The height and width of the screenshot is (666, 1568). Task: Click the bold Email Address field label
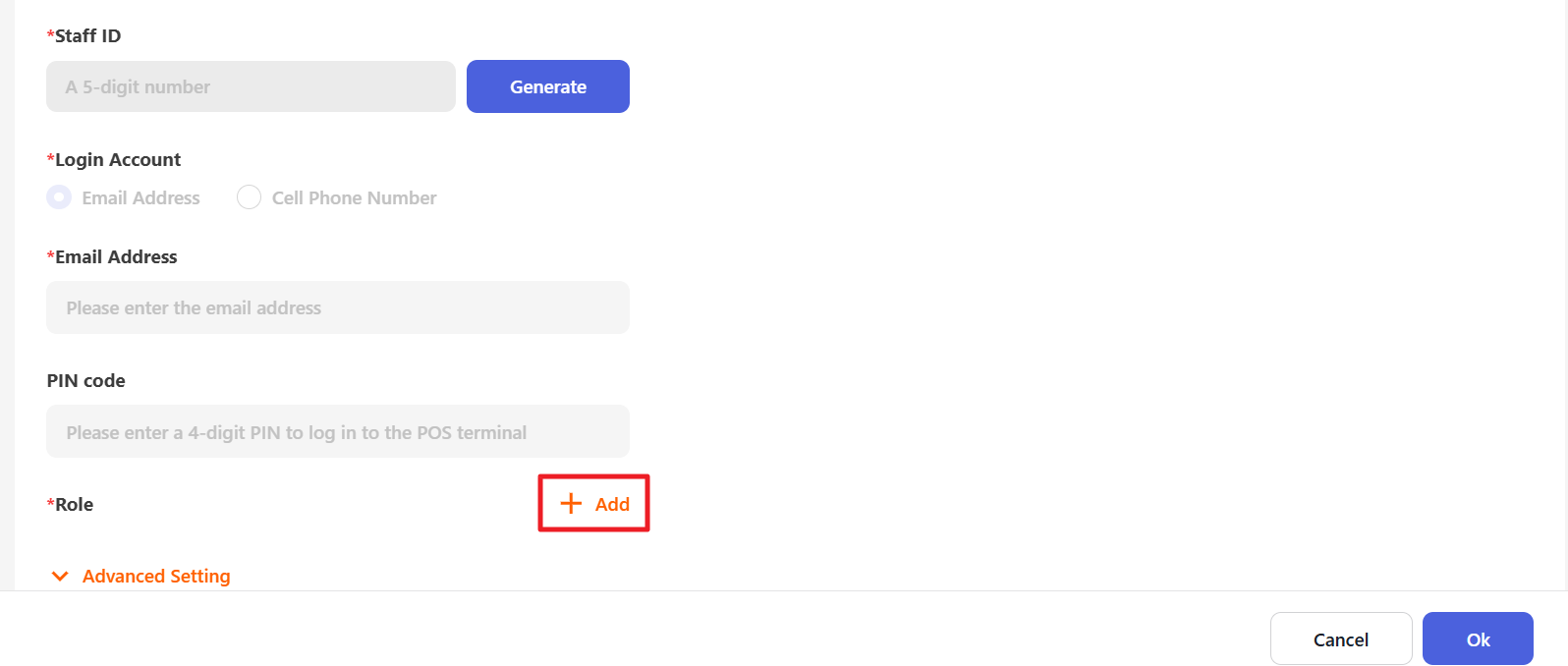[x=116, y=257]
